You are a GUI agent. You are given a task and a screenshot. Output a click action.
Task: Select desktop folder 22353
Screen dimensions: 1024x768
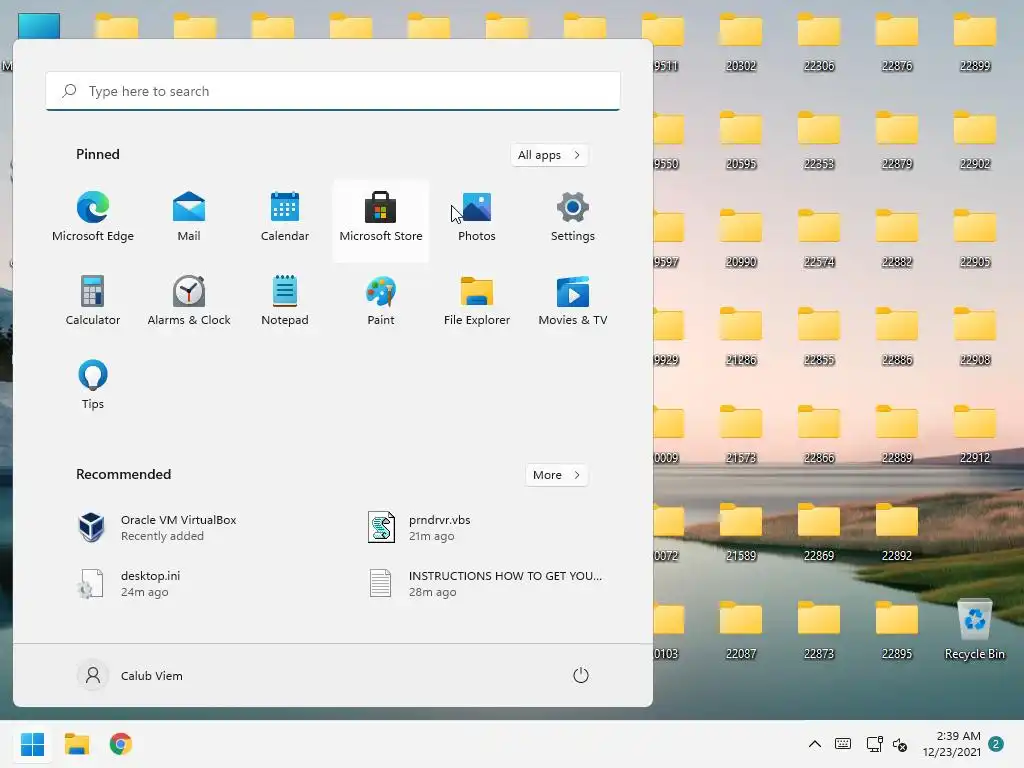(x=819, y=140)
